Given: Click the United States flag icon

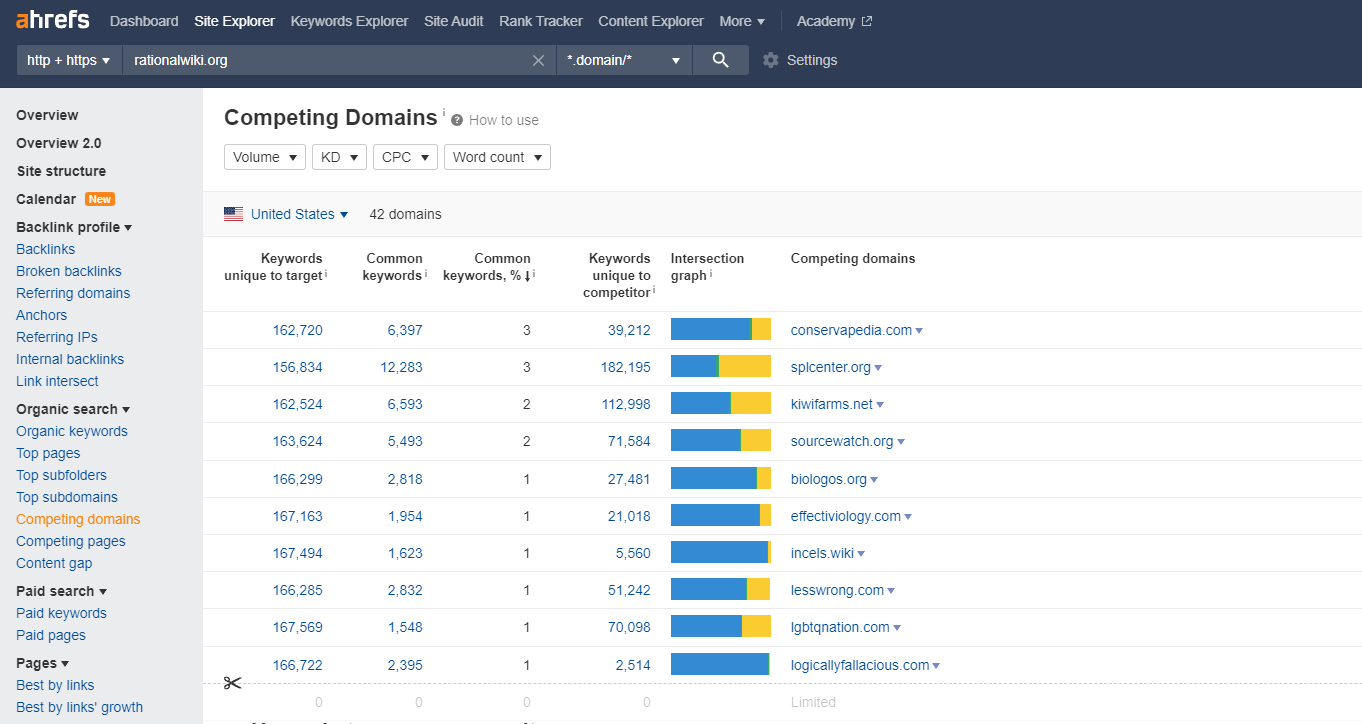Looking at the screenshot, I should point(233,214).
